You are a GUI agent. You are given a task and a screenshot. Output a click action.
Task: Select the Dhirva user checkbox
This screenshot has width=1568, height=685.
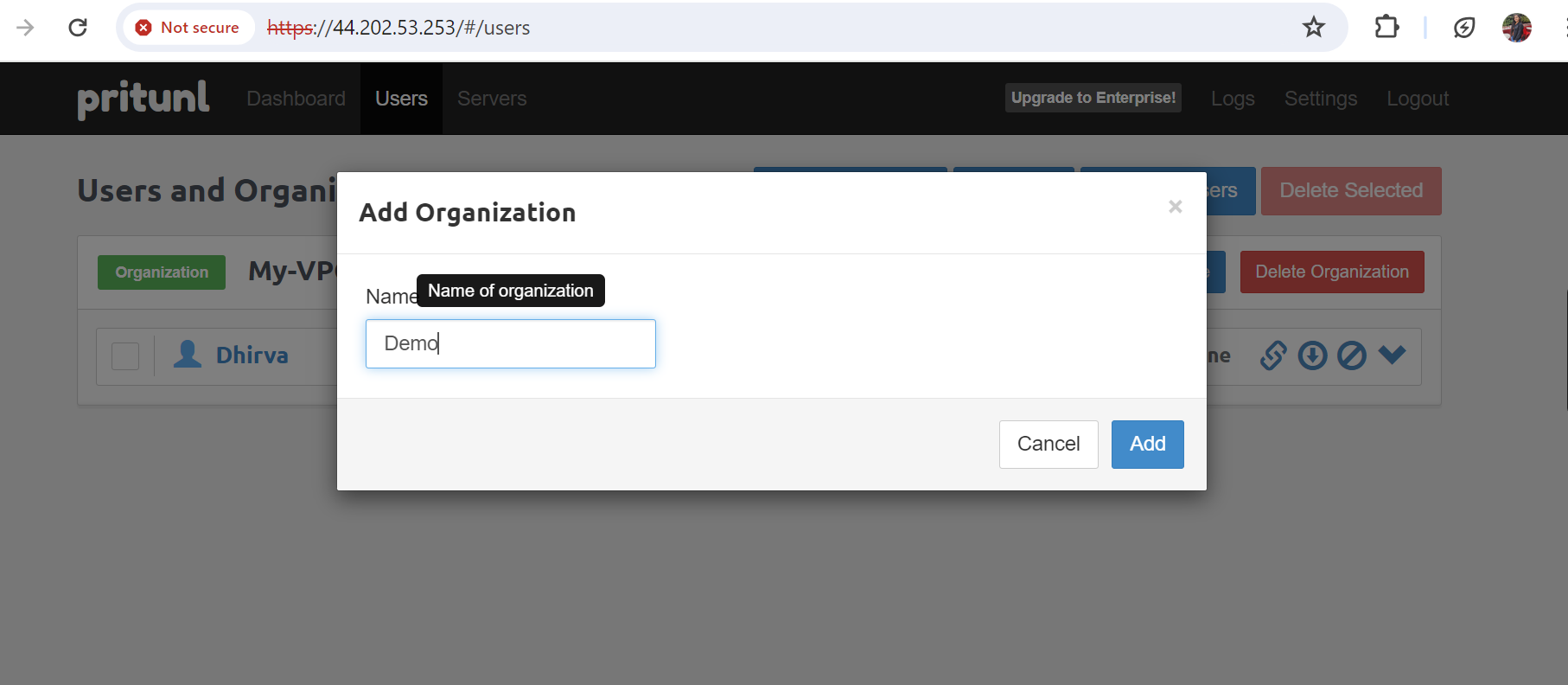(x=125, y=355)
